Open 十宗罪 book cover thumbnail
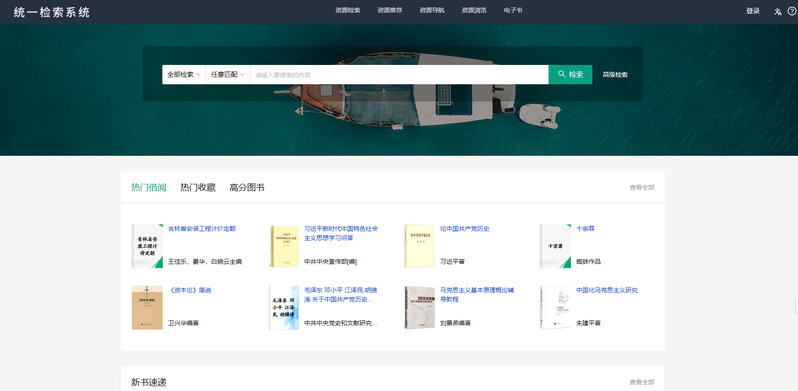 tap(555, 246)
